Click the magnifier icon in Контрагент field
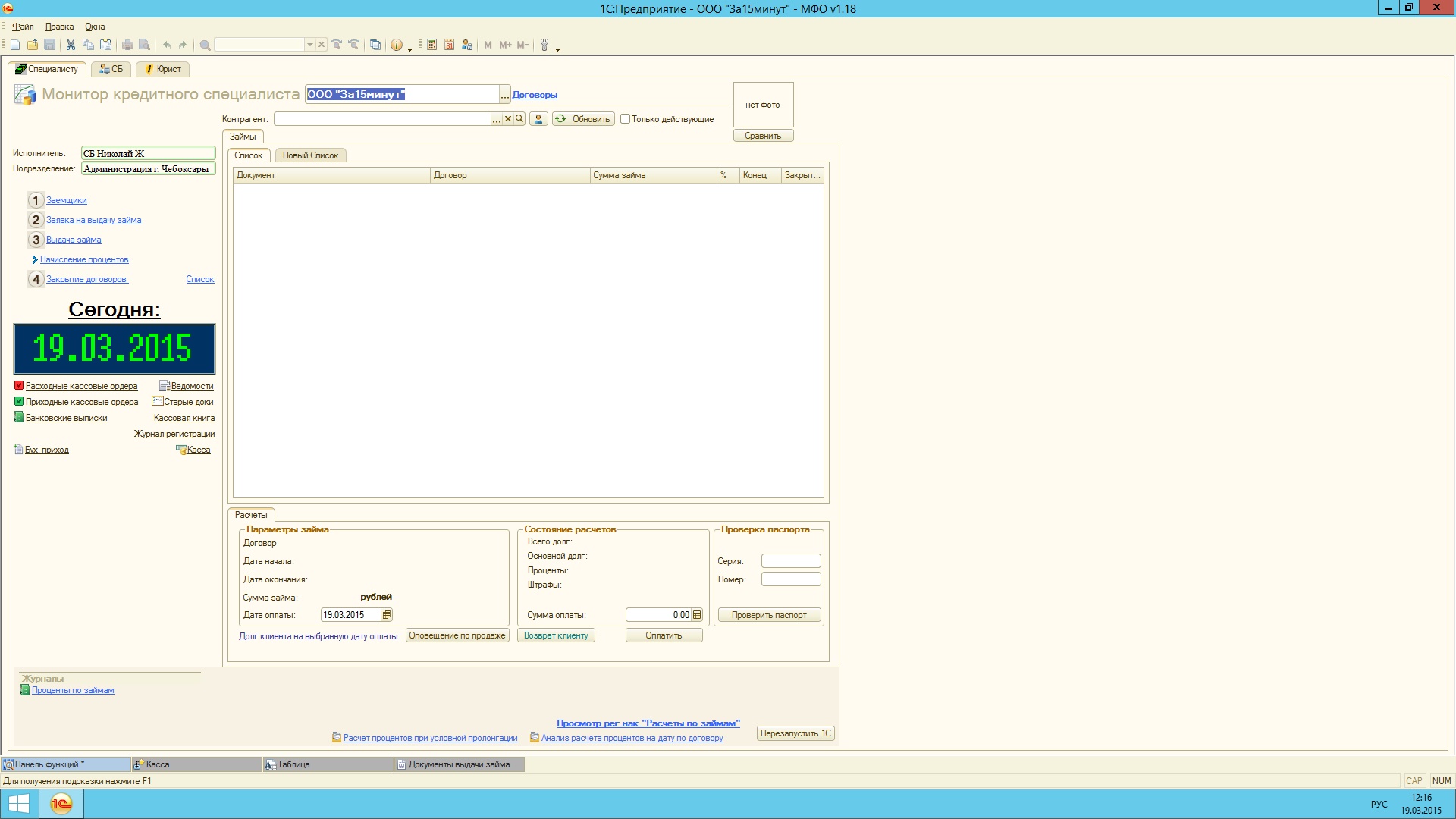The height and width of the screenshot is (819, 1456). pyautogui.click(x=519, y=119)
